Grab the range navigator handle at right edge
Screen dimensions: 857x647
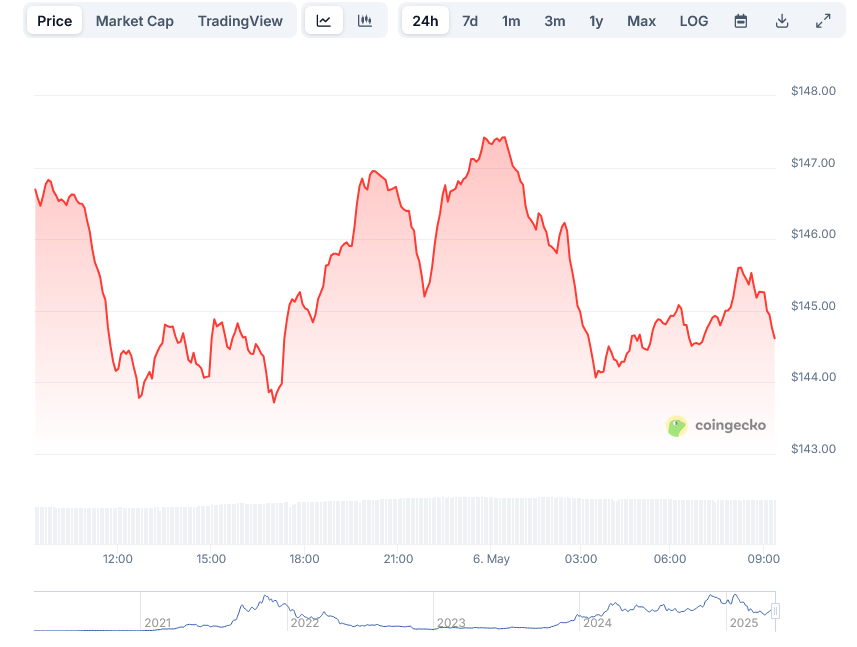(x=775, y=611)
